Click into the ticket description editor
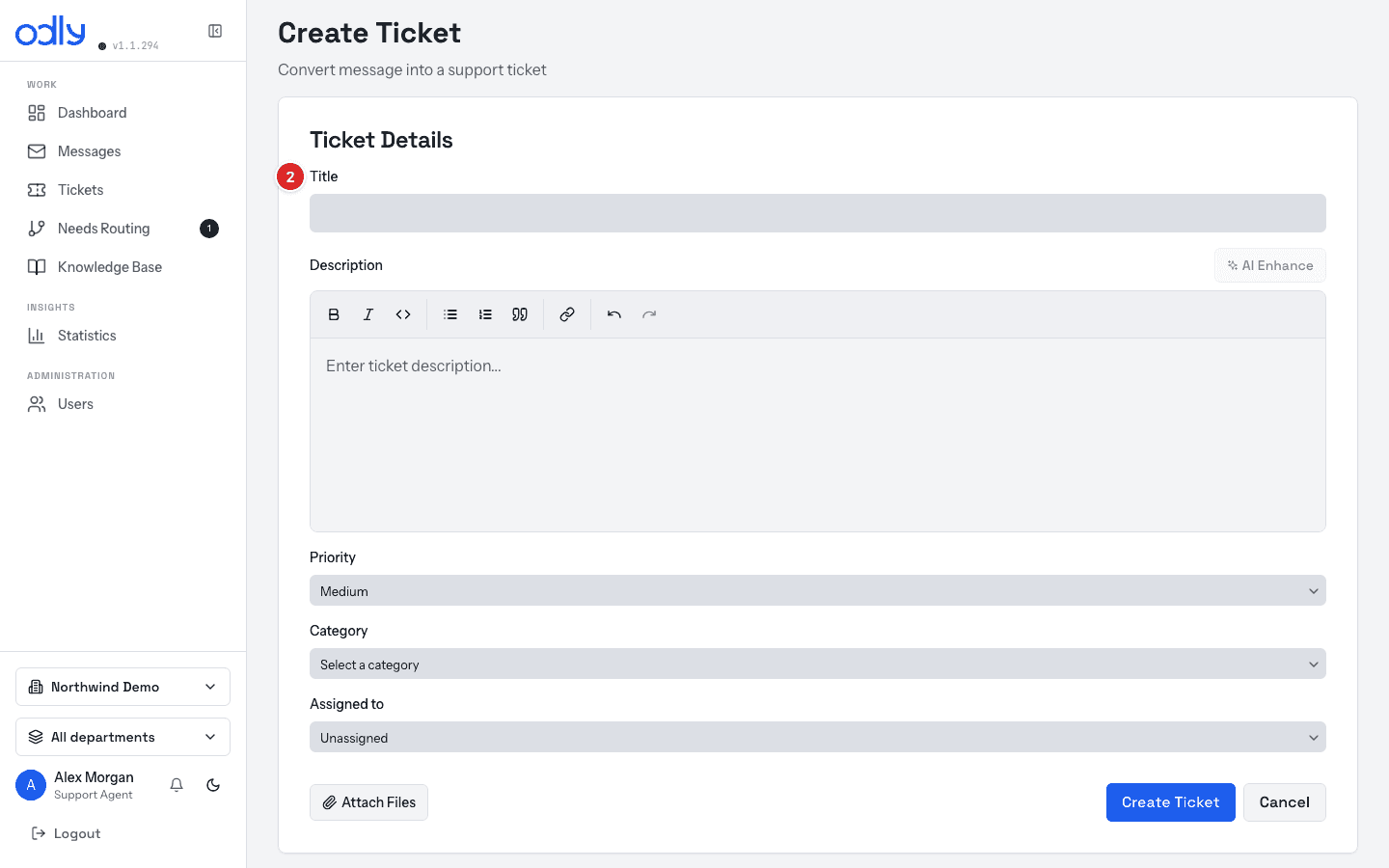The width and height of the screenshot is (1389, 868). (818, 434)
